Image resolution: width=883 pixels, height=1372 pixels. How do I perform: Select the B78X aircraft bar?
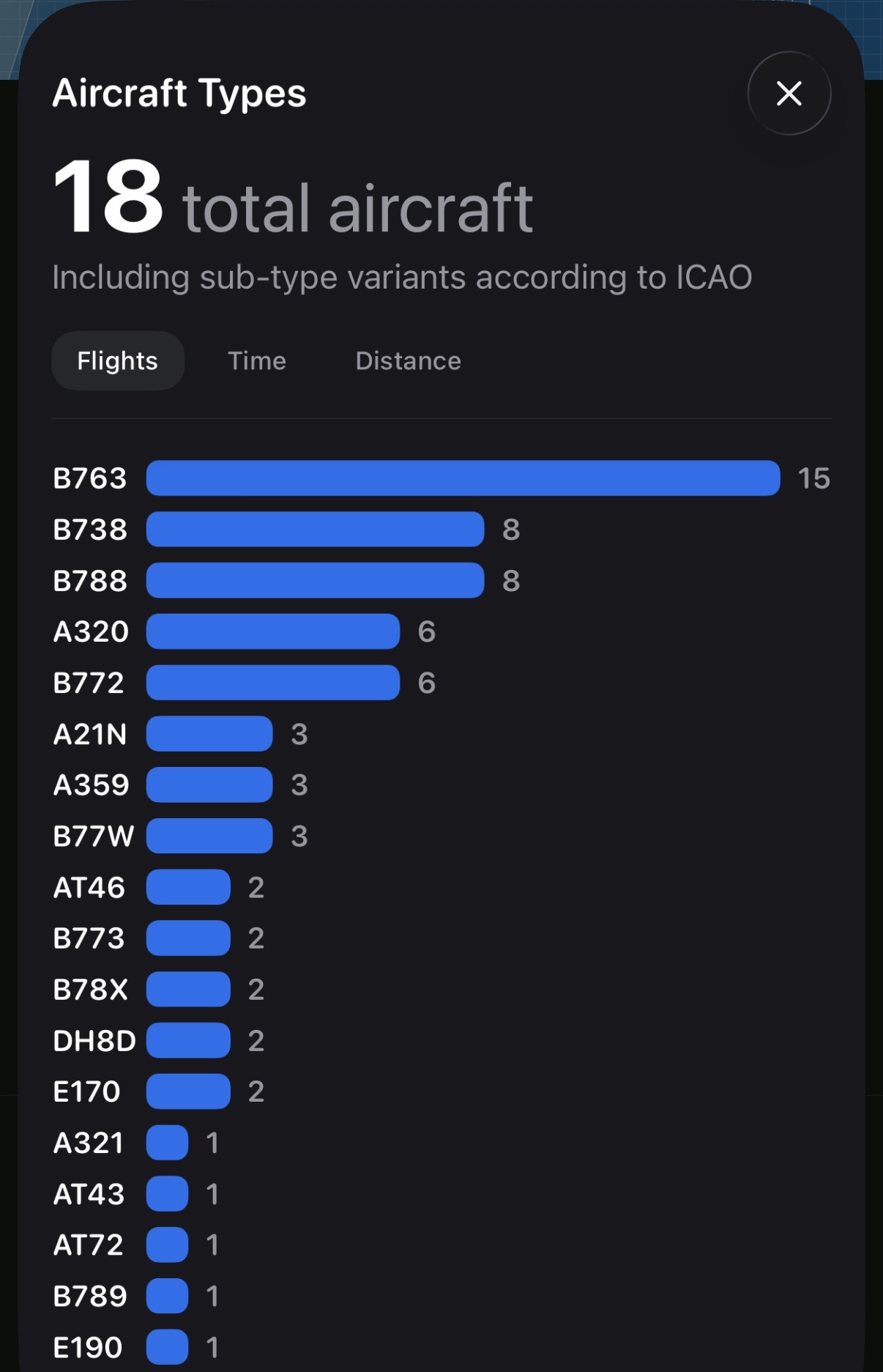pyautogui.click(x=187, y=990)
